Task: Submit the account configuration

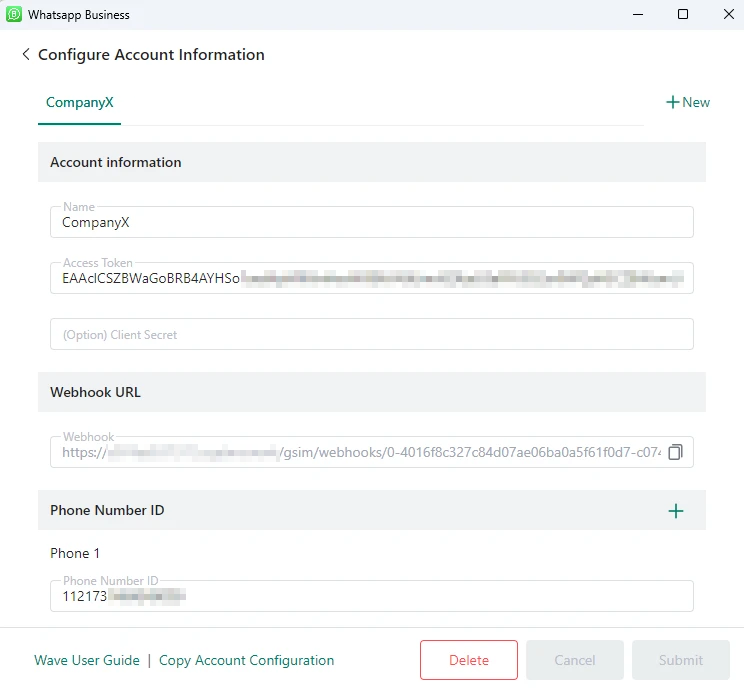Action: point(680,660)
